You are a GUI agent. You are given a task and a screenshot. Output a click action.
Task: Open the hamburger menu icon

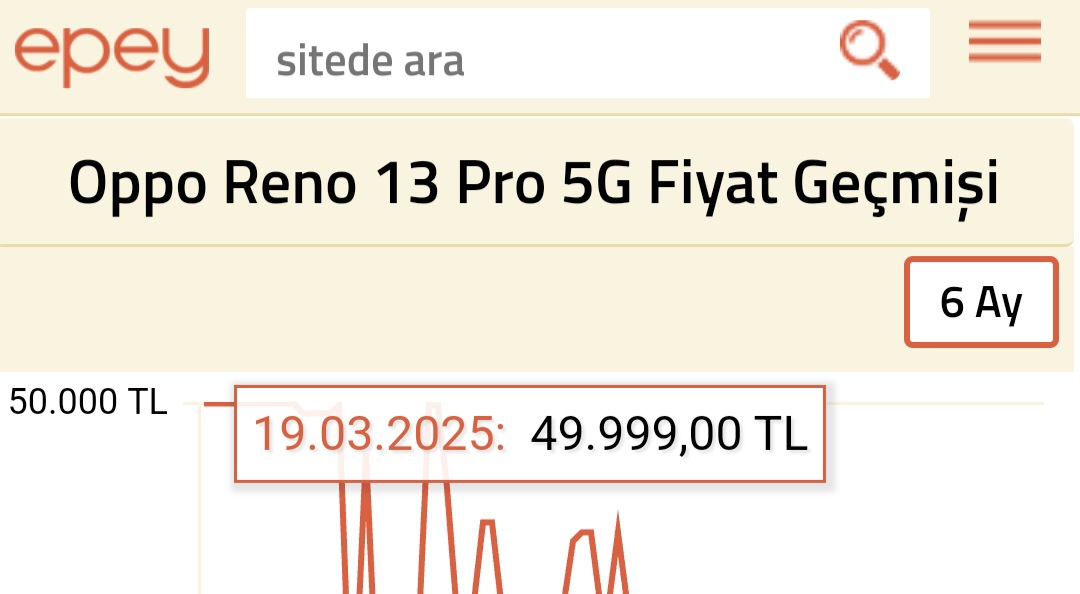point(1004,41)
